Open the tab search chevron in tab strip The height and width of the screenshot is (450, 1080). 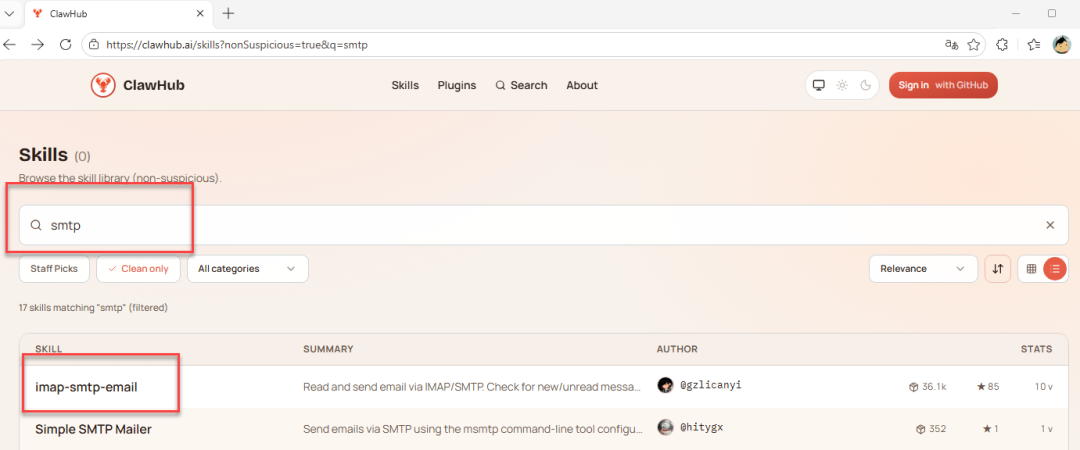coord(10,13)
